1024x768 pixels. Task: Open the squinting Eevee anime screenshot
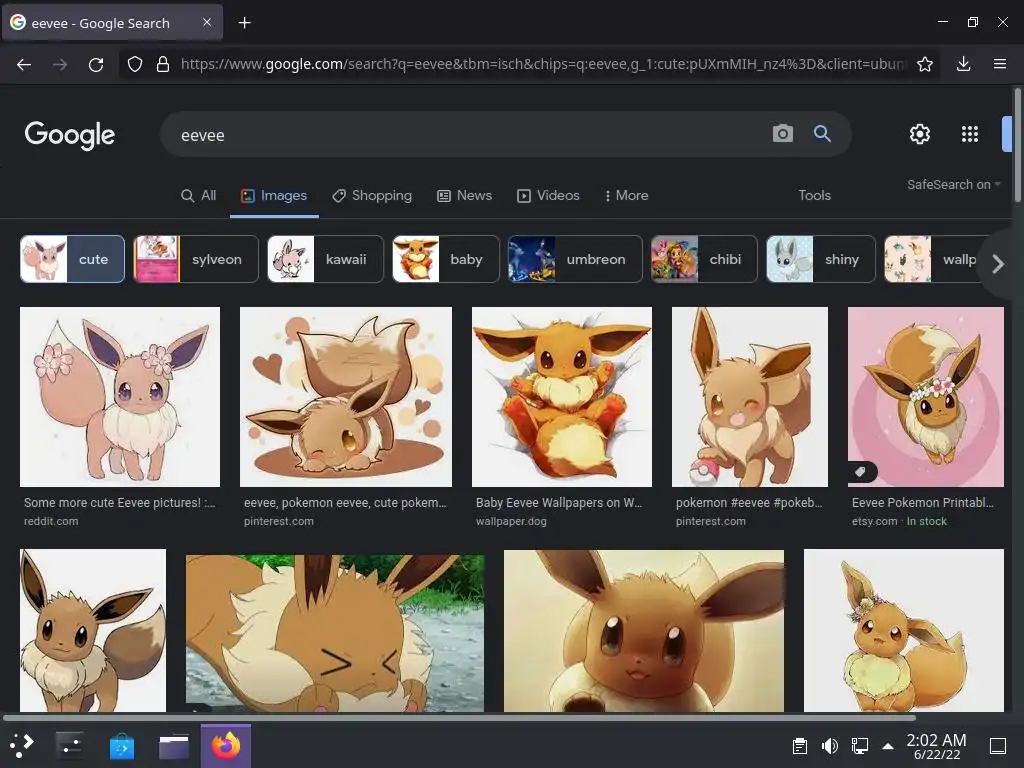tap(335, 633)
